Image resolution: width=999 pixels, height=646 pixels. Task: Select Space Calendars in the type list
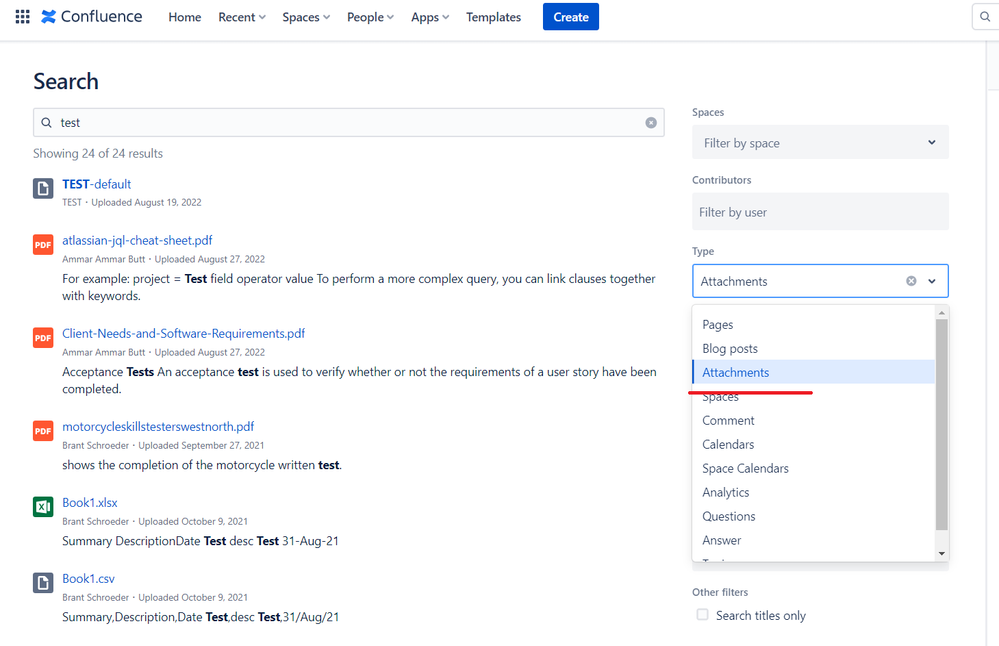click(x=813, y=468)
